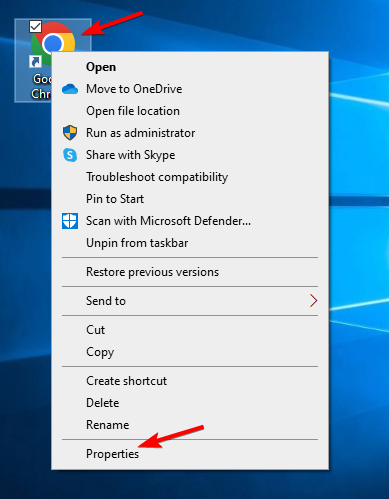Choose Open file location
Image resolution: width=389 pixels, height=499 pixels.
[x=190, y=111]
